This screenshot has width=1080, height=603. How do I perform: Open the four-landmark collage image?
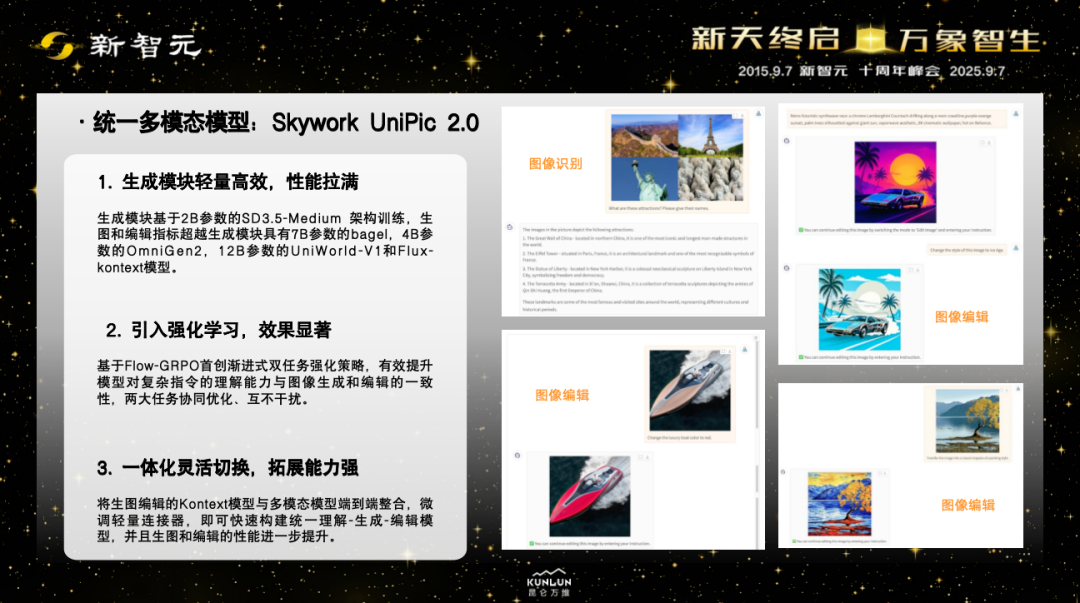[x=677, y=157]
